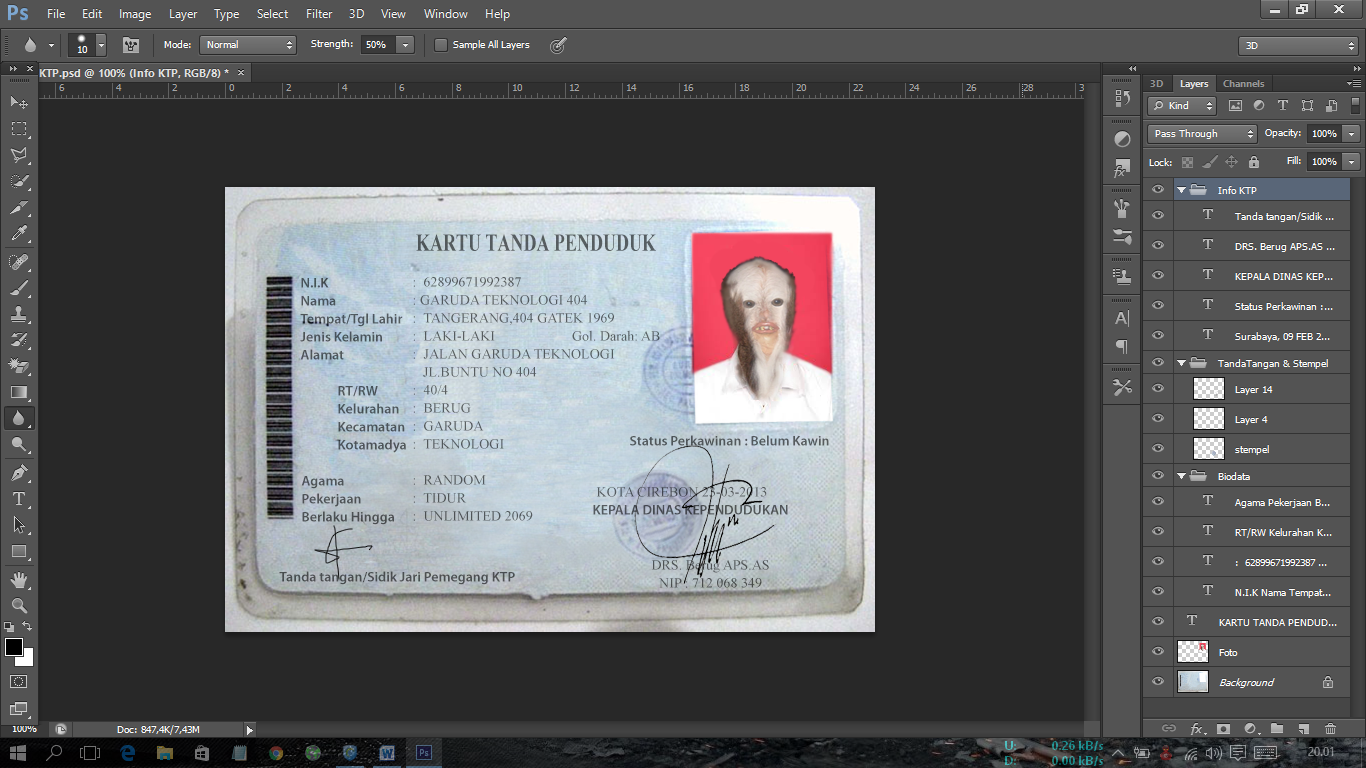Select the Blur tool in toolbox
1366x768 pixels.
tap(19, 419)
